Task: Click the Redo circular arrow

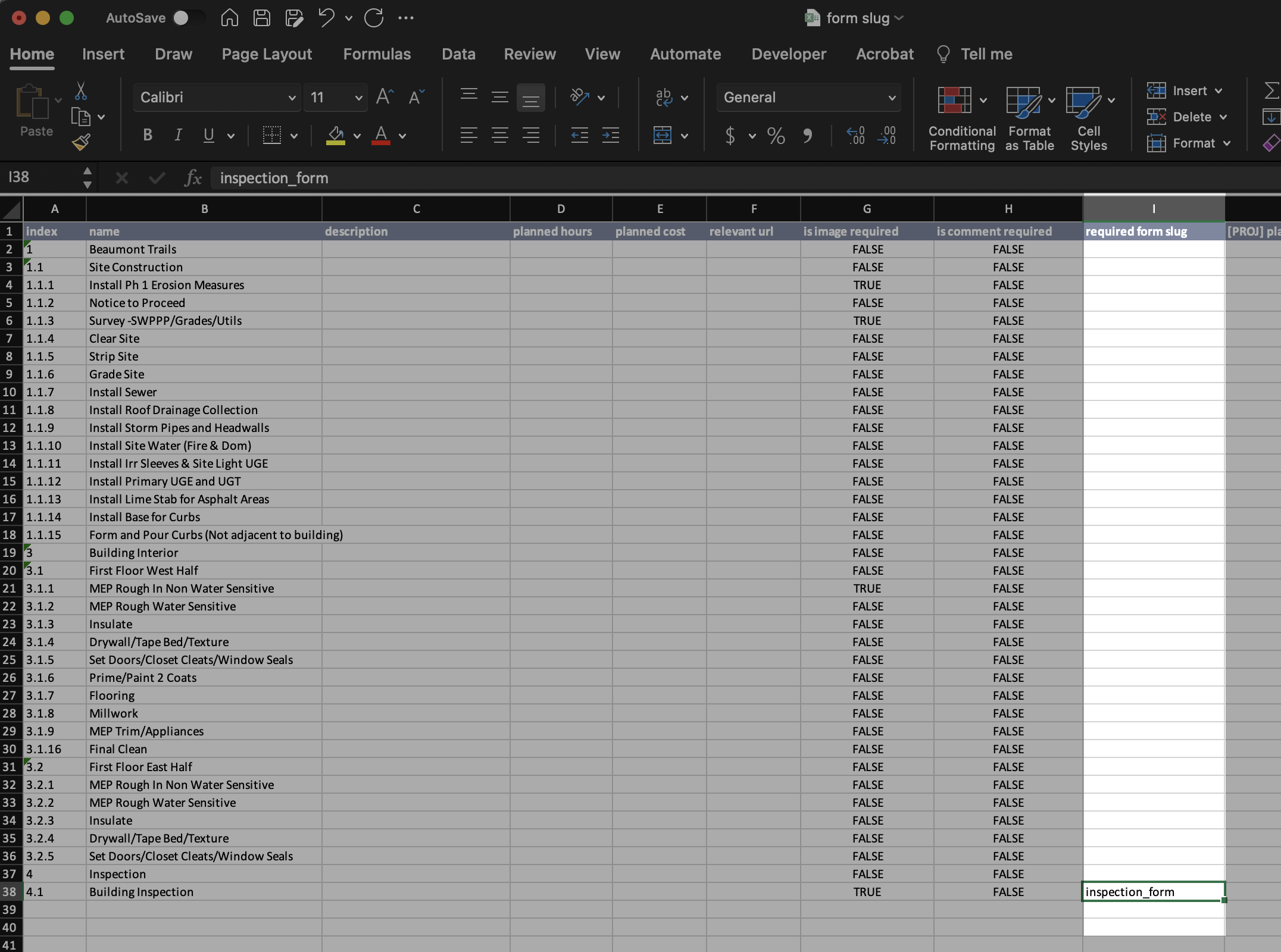Action: point(374,18)
